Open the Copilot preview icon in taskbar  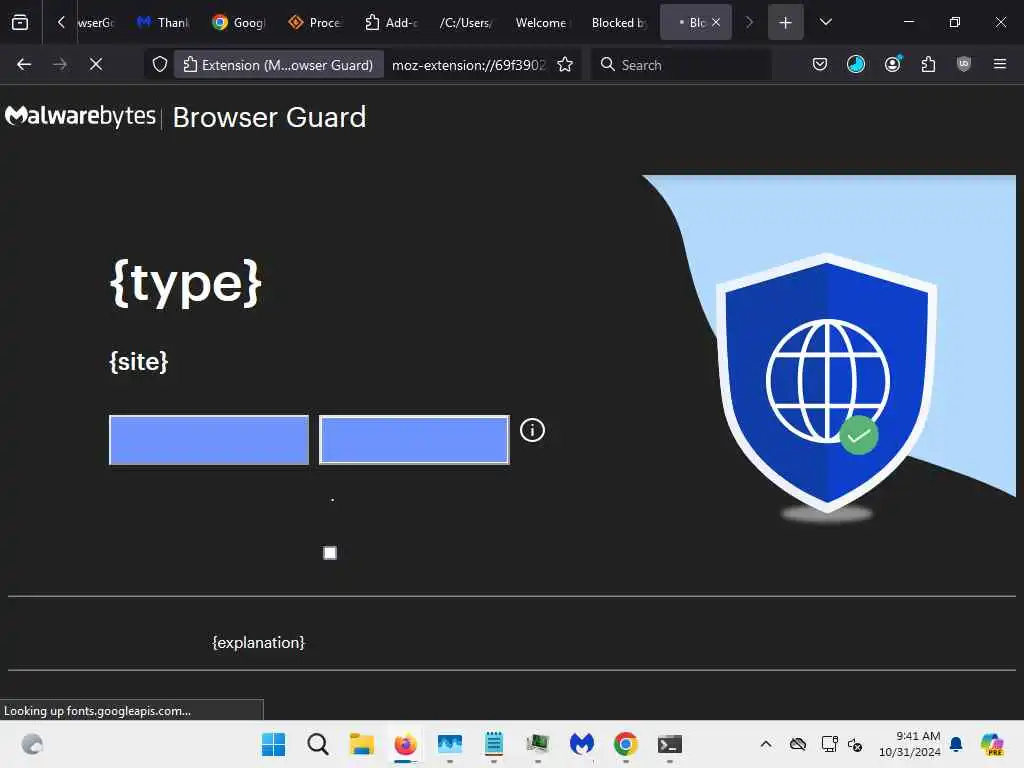pyautogui.click(x=992, y=744)
